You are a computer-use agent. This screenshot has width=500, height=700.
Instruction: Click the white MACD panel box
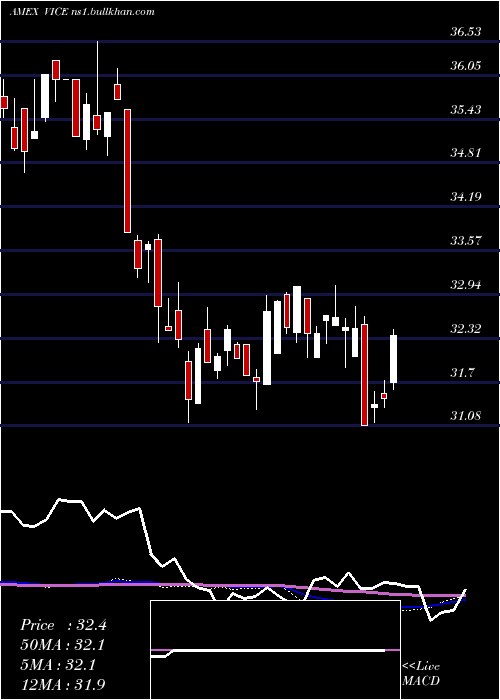[x=275, y=650]
